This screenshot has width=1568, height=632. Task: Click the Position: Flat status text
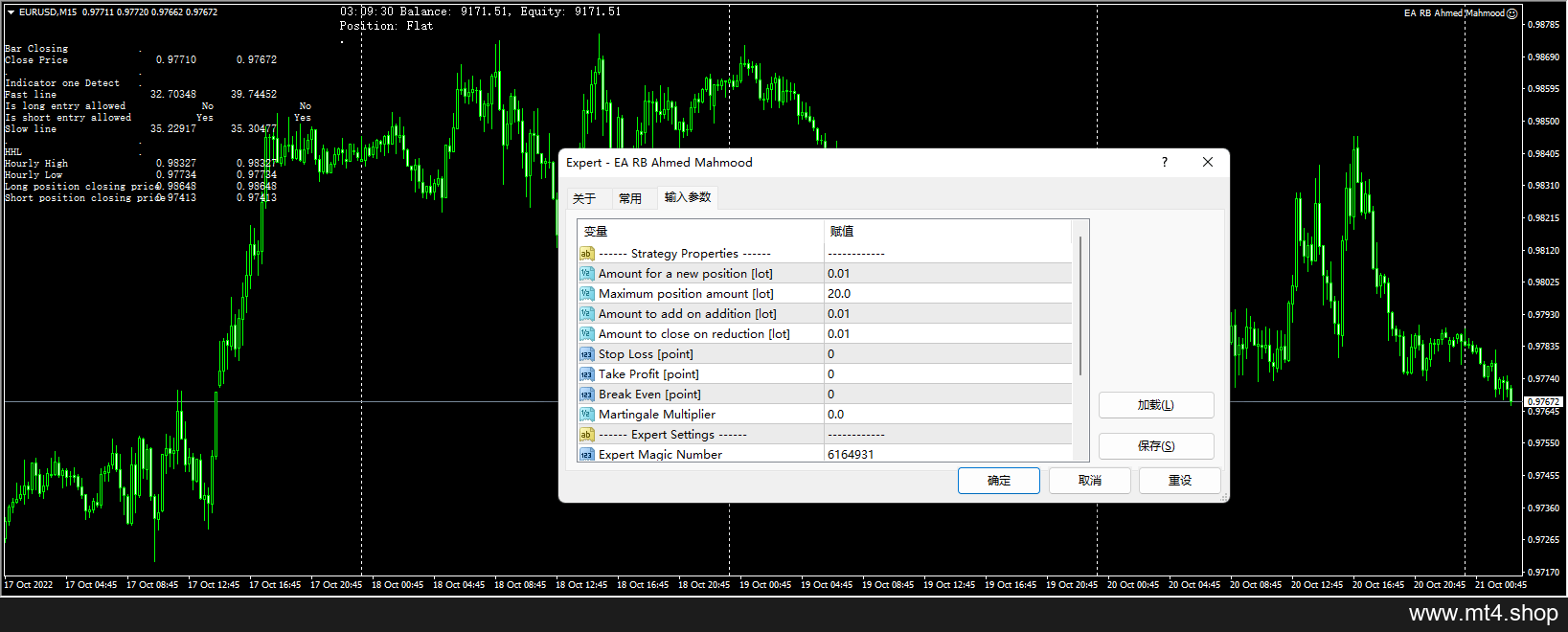(386, 26)
